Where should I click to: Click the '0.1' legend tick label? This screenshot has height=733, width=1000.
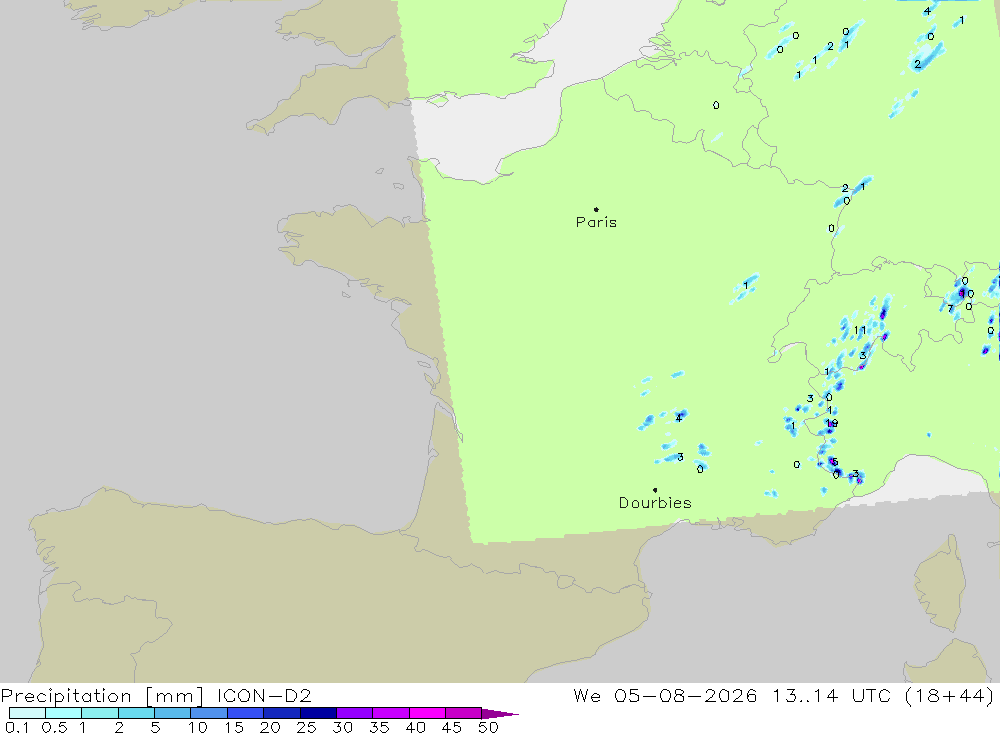click(x=17, y=727)
